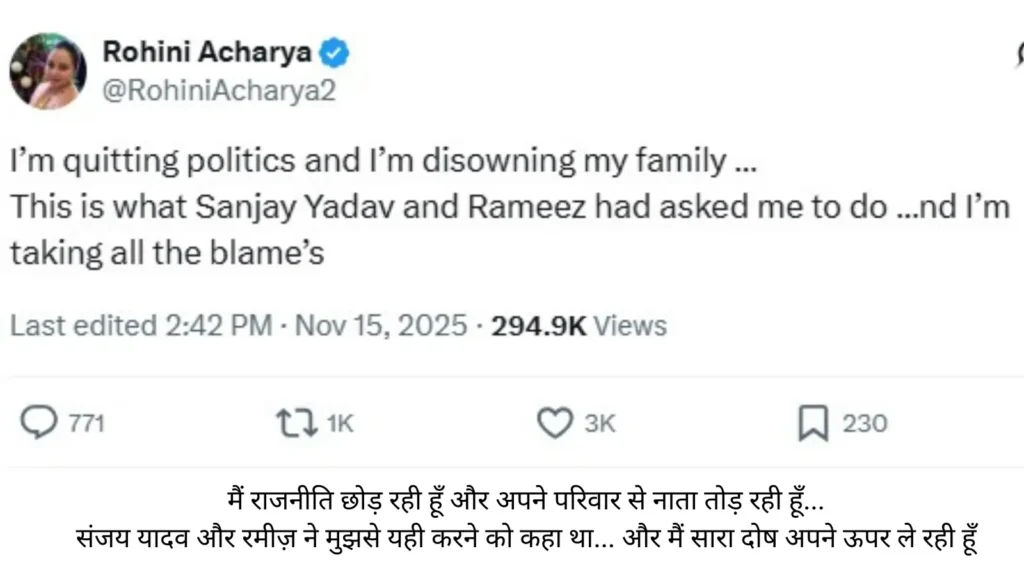Select the heart icon beside 3K count
The width and height of the screenshot is (1024, 576).
556,422
